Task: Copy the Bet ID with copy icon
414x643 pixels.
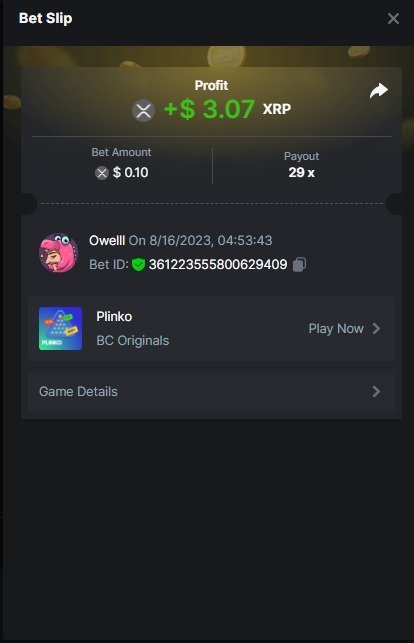Action: pyautogui.click(x=299, y=264)
